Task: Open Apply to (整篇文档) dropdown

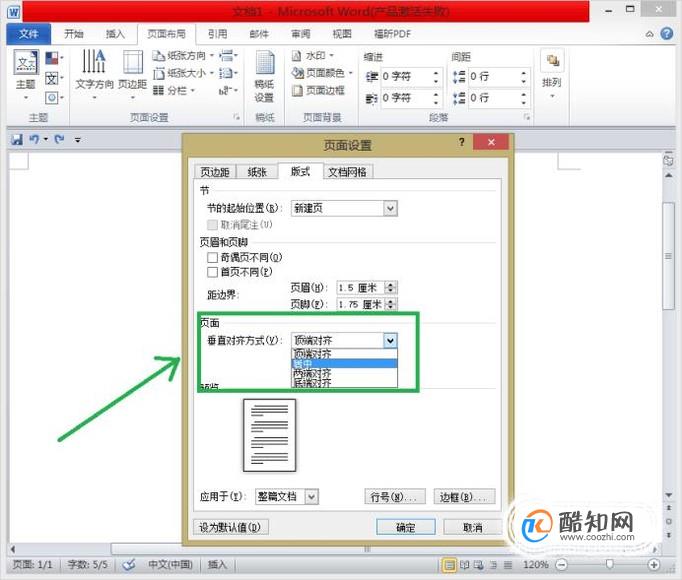Action: tap(287, 496)
